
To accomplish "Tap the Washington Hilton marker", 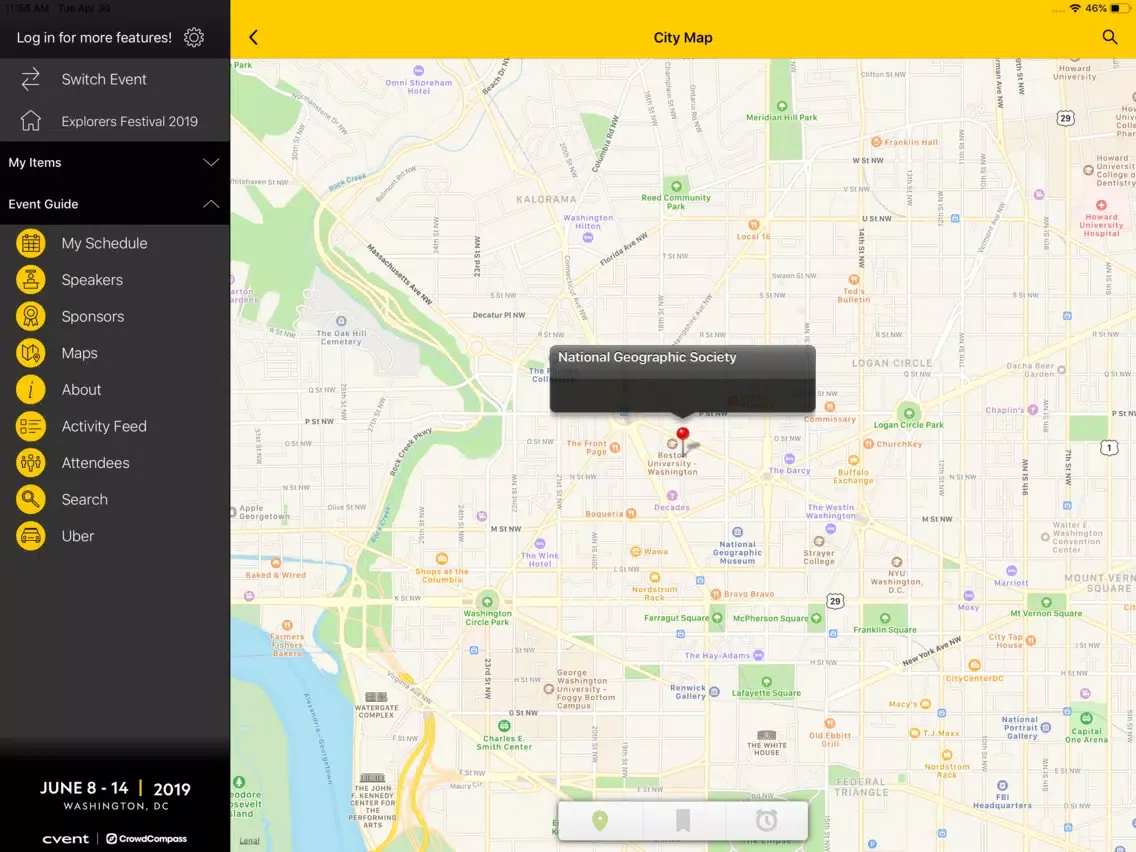I will (x=588, y=238).
